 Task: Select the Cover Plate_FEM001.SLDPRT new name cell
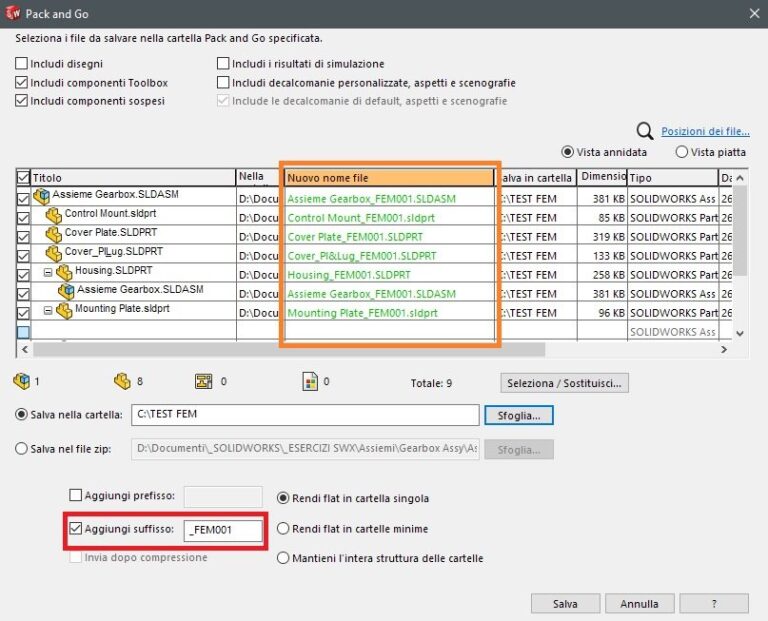(389, 237)
